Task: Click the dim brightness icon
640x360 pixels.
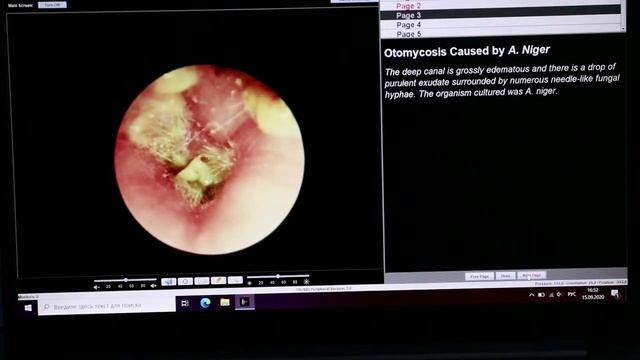Action: point(249,283)
